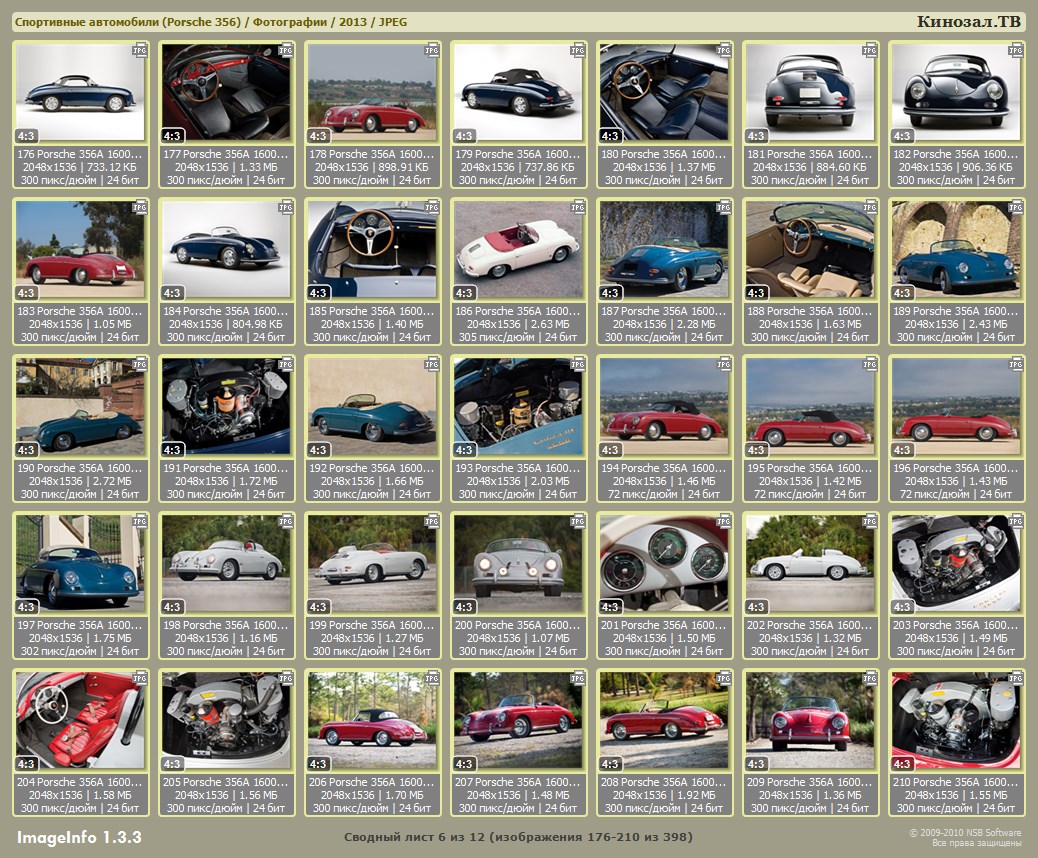The width and height of the screenshot is (1038, 858).
Task: Open thumbnail 186 white Porsche from above
Action: (x=517, y=248)
